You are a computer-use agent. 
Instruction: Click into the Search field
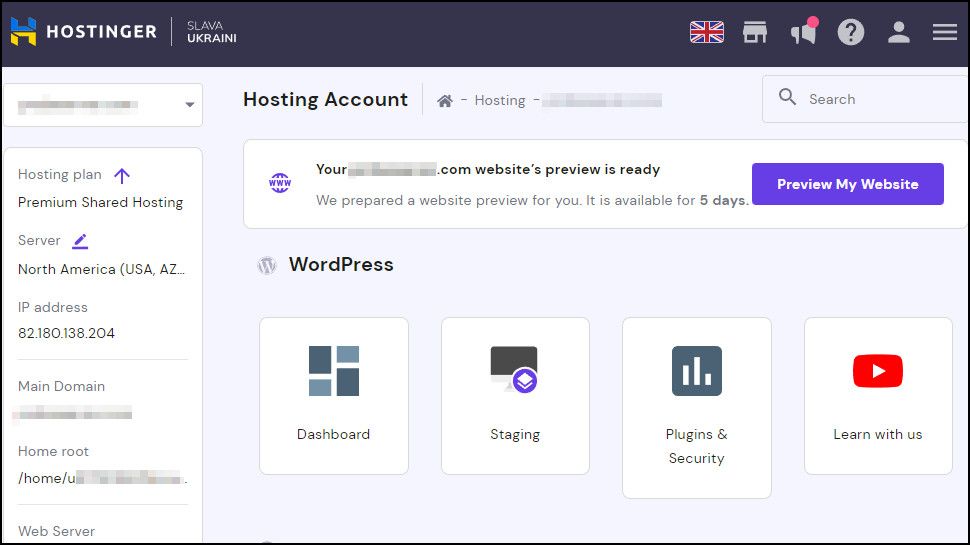pyautogui.click(x=866, y=99)
